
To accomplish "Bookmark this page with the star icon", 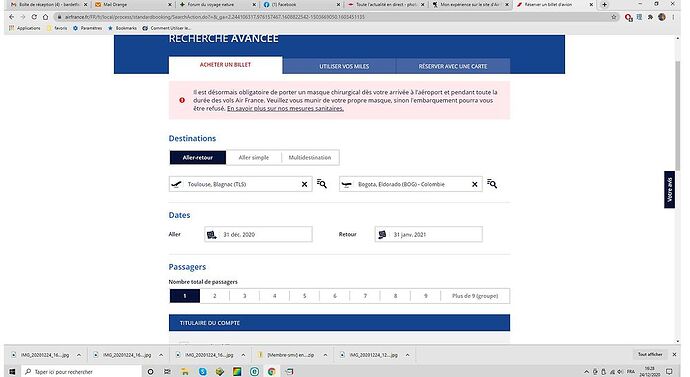I will [614, 17].
